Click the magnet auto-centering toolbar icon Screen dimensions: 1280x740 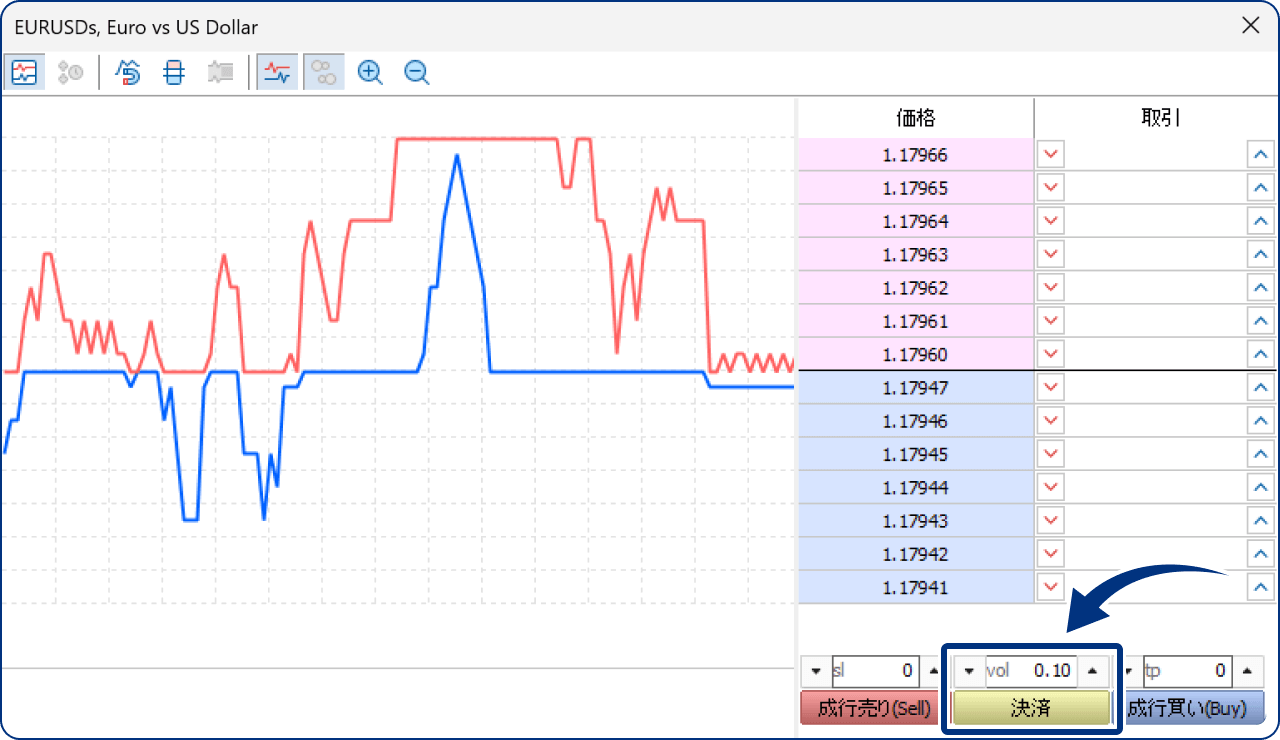(x=128, y=72)
